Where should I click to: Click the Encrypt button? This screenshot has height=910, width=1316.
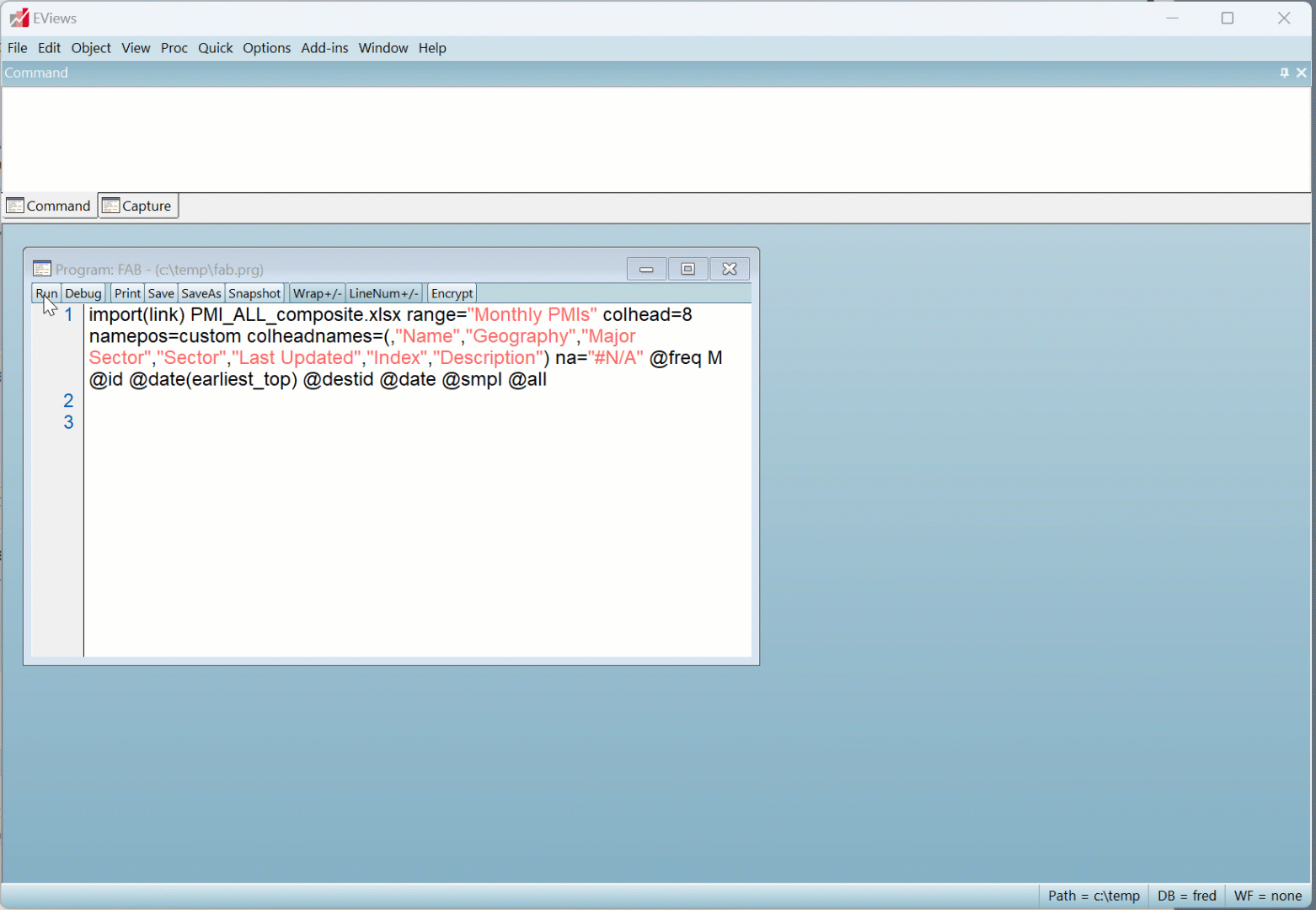(452, 293)
